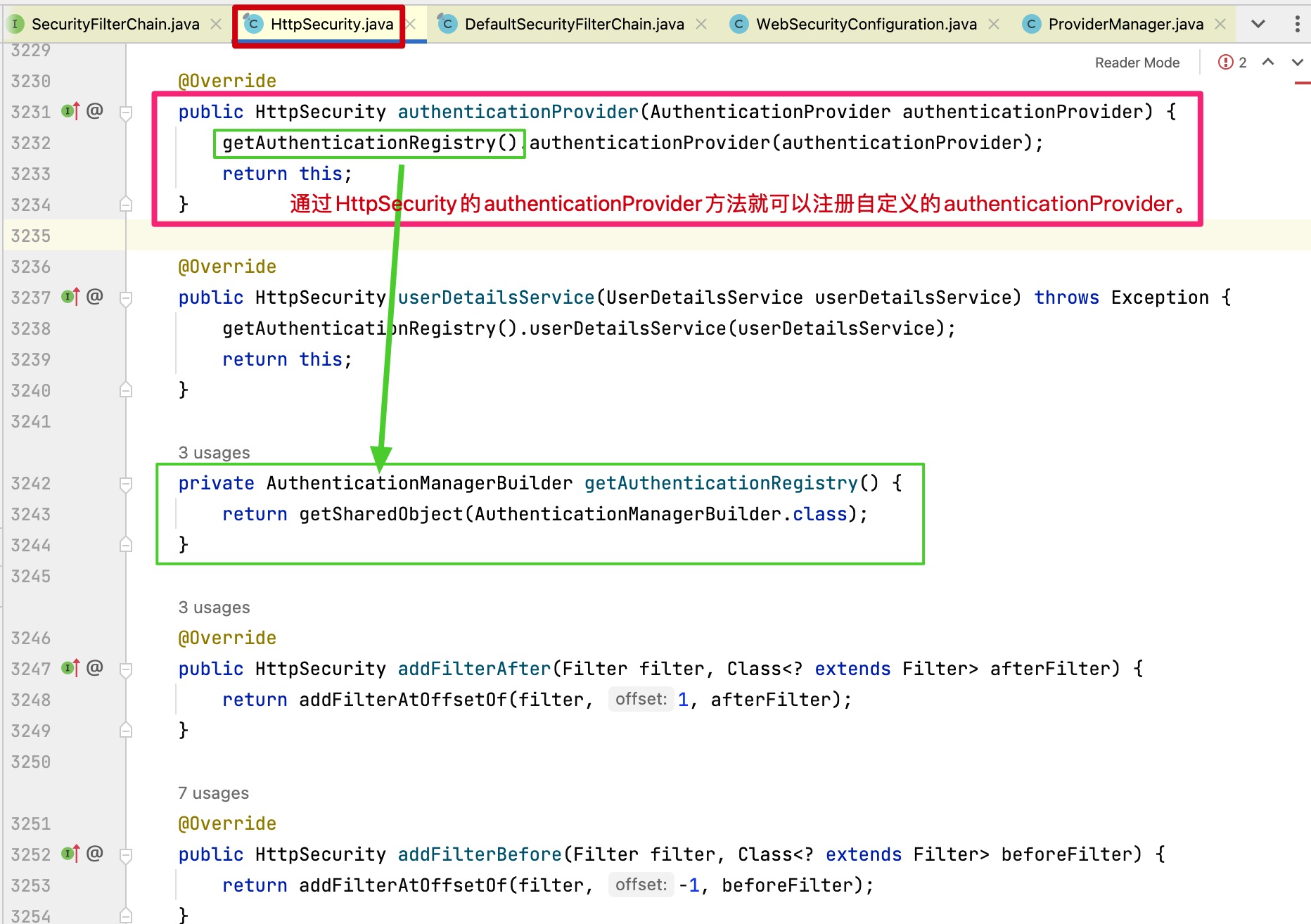The width and height of the screenshot is (1311, 924).
Task: Click the red error stripe marker
Action: pos(1303,83)
